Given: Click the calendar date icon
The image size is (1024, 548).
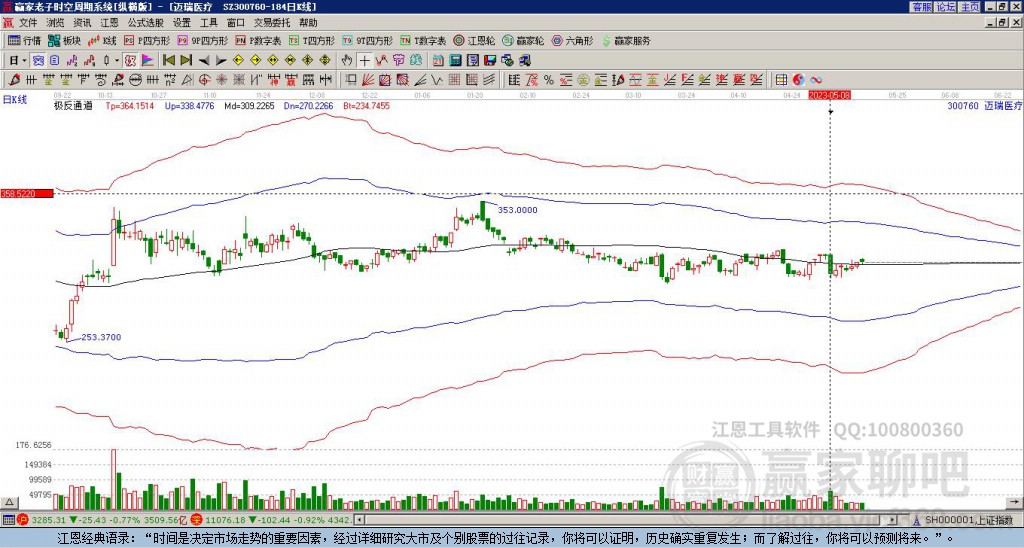Looking at the screenshot, I should (438, 61).
